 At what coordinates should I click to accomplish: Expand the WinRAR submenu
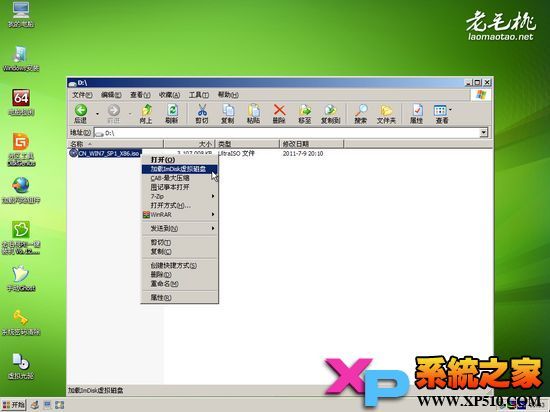coord(179,215)
